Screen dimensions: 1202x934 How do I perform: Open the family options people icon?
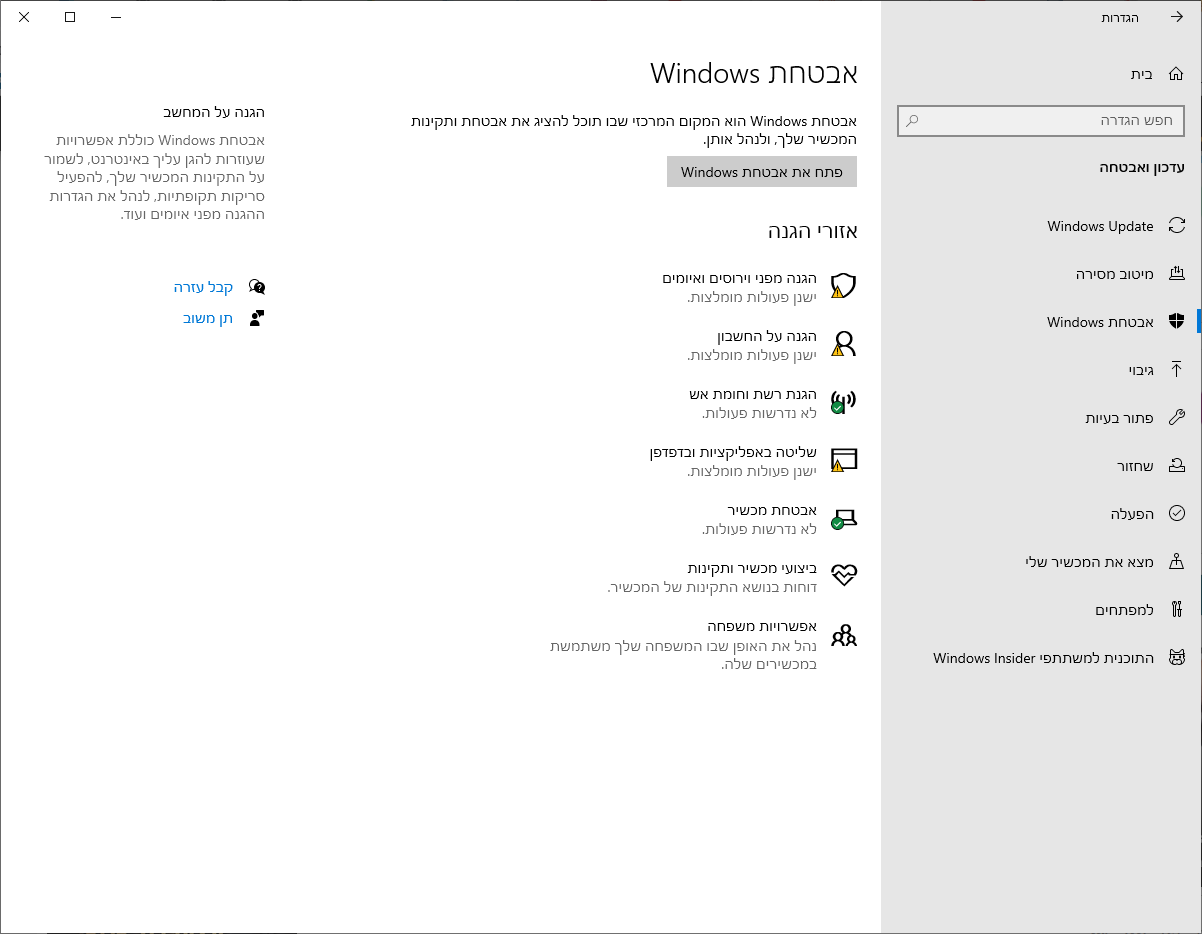click(x=844, y=635)
